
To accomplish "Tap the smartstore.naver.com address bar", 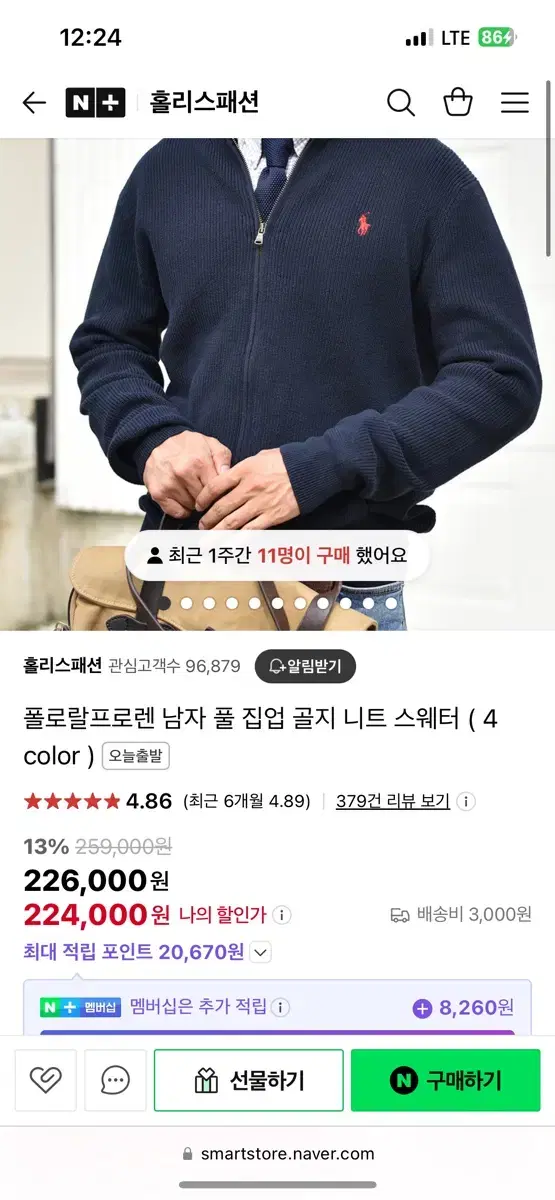I will click(x=277, y=1153).
